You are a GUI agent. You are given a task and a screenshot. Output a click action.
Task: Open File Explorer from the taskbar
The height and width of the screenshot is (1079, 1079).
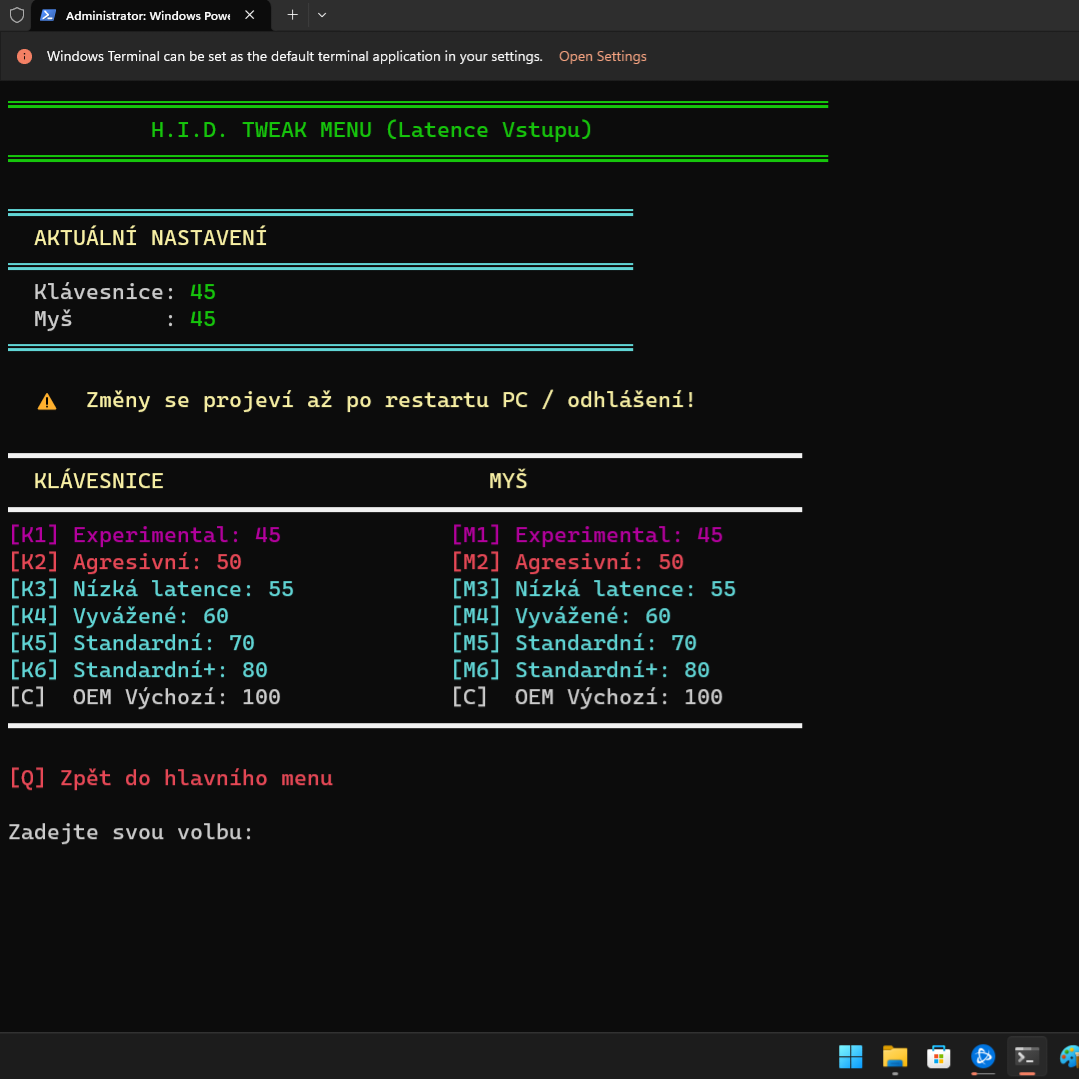point(894,1056)
